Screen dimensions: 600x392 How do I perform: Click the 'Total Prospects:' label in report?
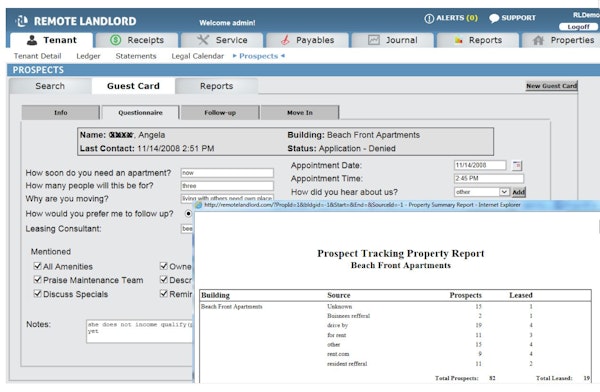457,378
